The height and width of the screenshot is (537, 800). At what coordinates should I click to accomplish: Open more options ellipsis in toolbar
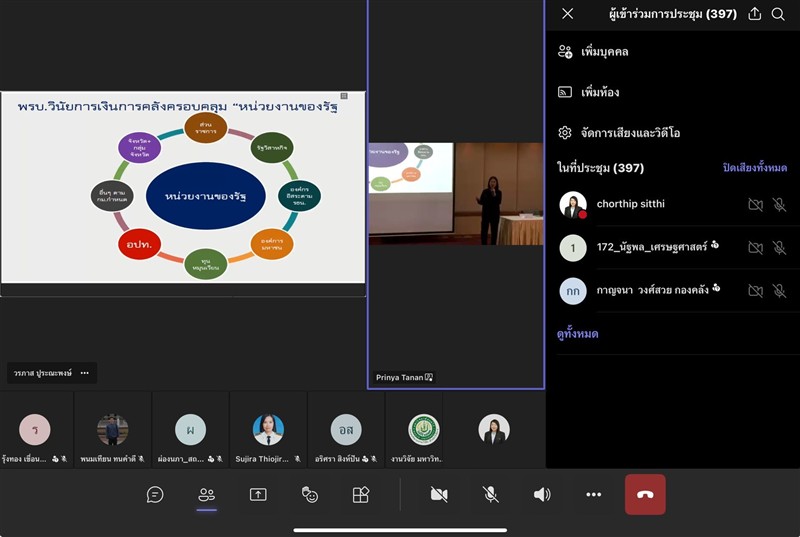(x=593, y=494)
